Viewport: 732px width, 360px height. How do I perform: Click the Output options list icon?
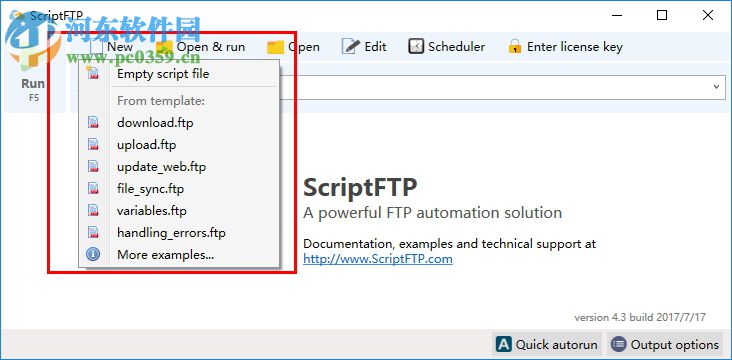pyautogui.click(x=619, y=345)
